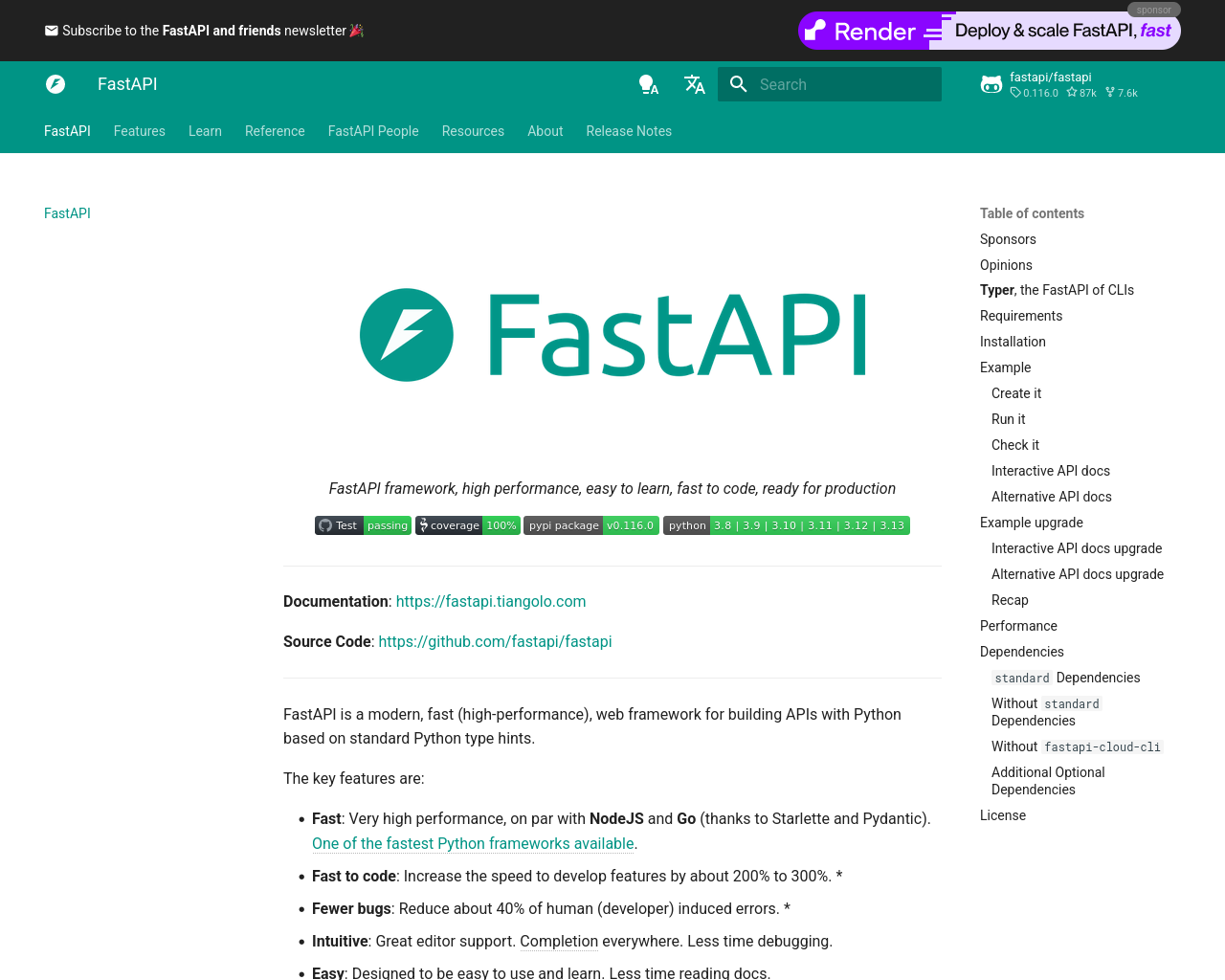Open the Features tab
Screen dimensions: 1225x980
[140, 131]
